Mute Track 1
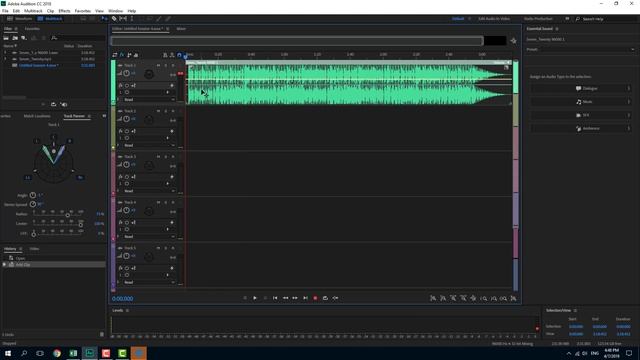640x360 pixels. click(x=158, y=65)
